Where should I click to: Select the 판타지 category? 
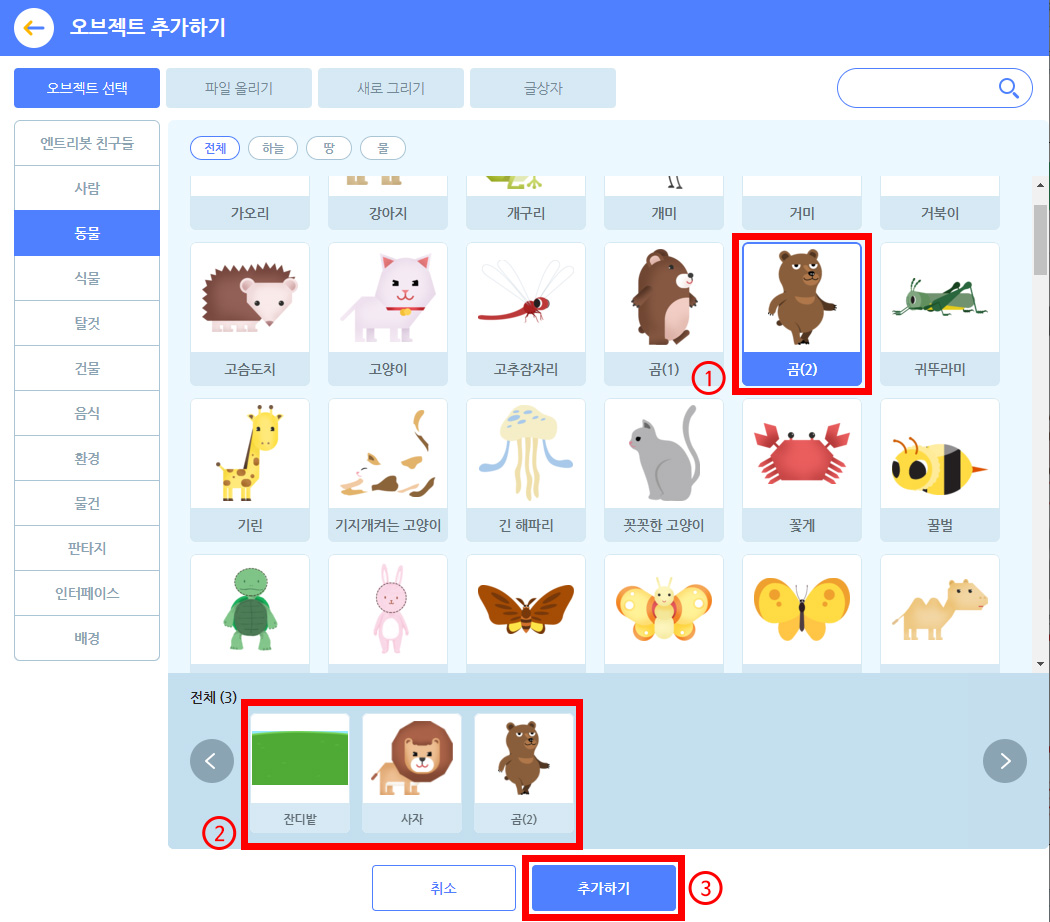pos(87,548)
